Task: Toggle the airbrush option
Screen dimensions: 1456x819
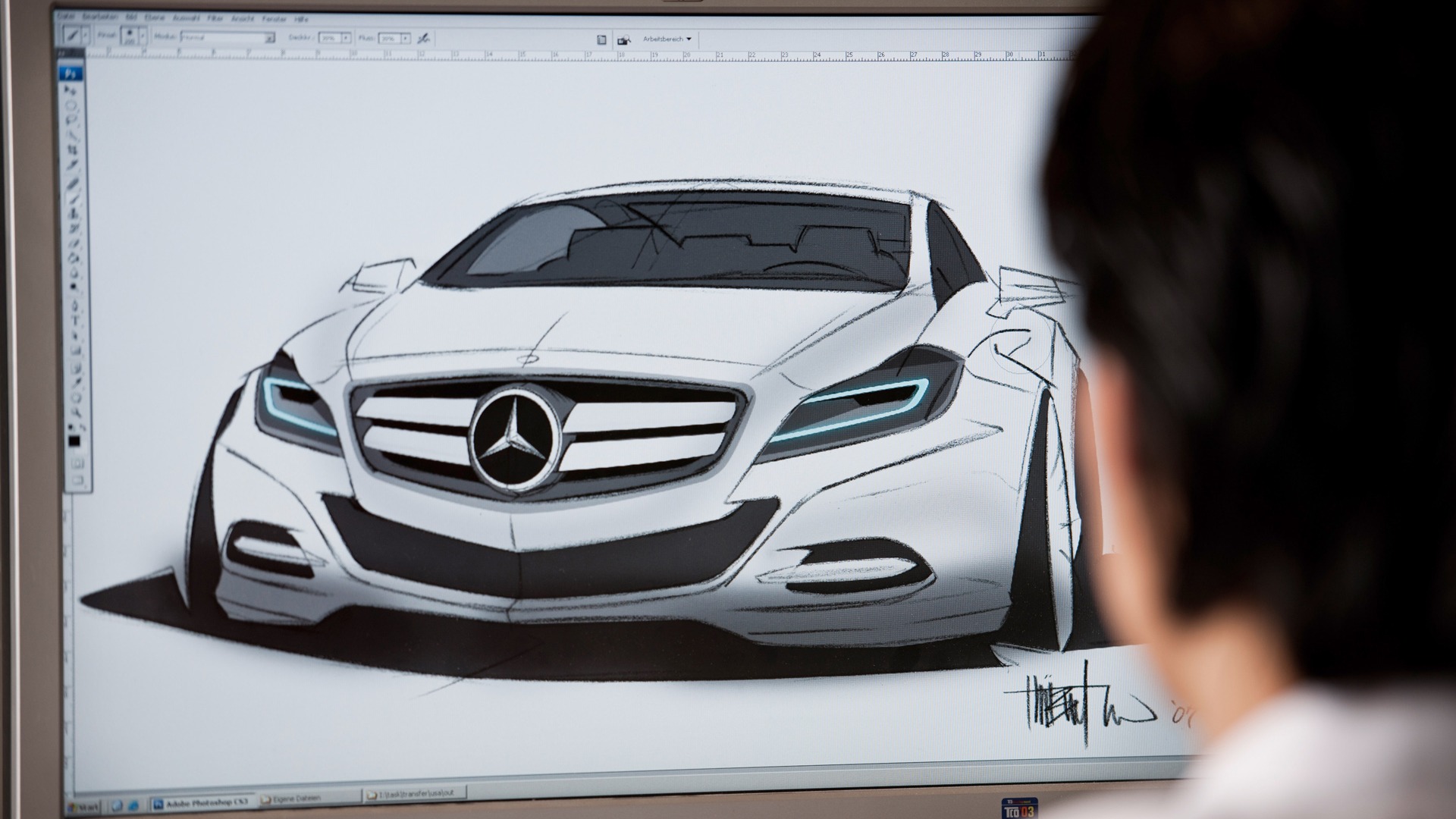Action: [x=423, y=39]
